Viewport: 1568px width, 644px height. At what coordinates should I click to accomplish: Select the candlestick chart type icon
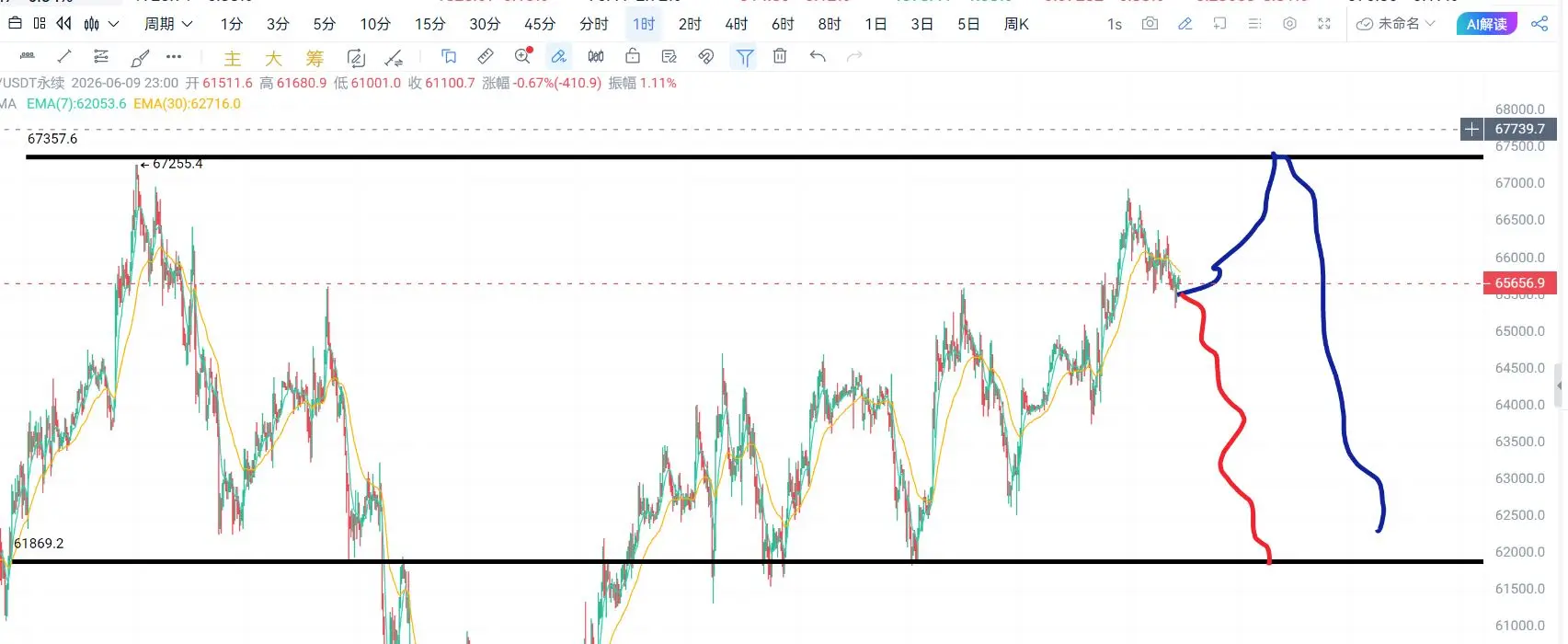[x=92, y=24]
